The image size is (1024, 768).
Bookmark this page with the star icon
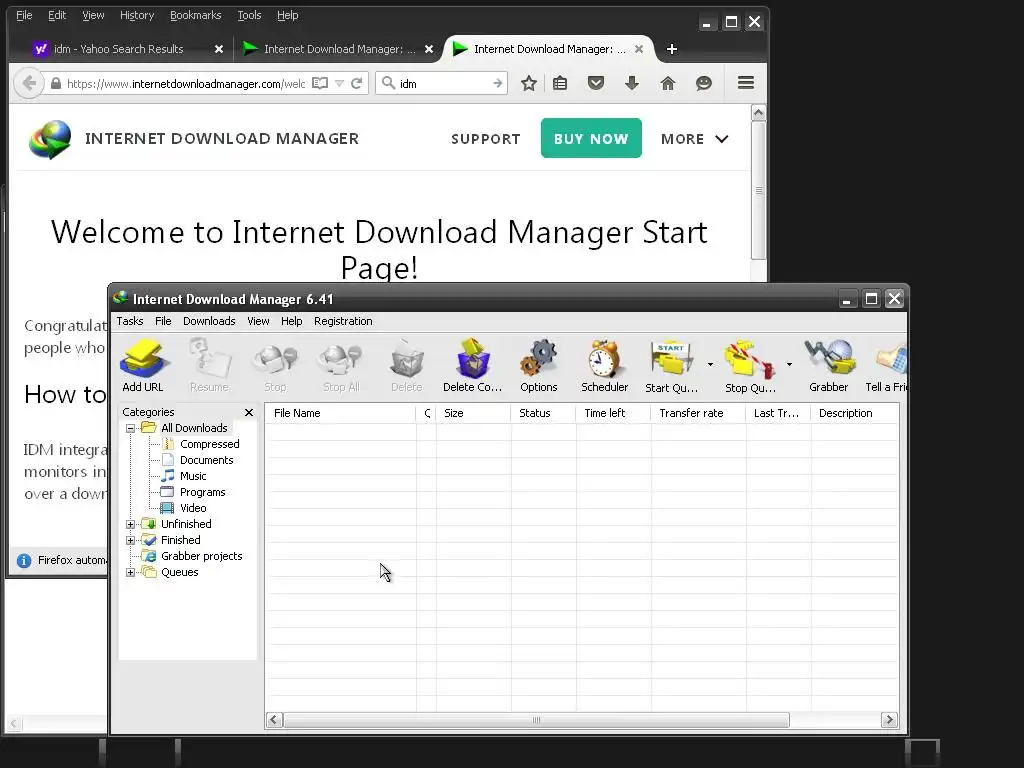tap(529, 84)
